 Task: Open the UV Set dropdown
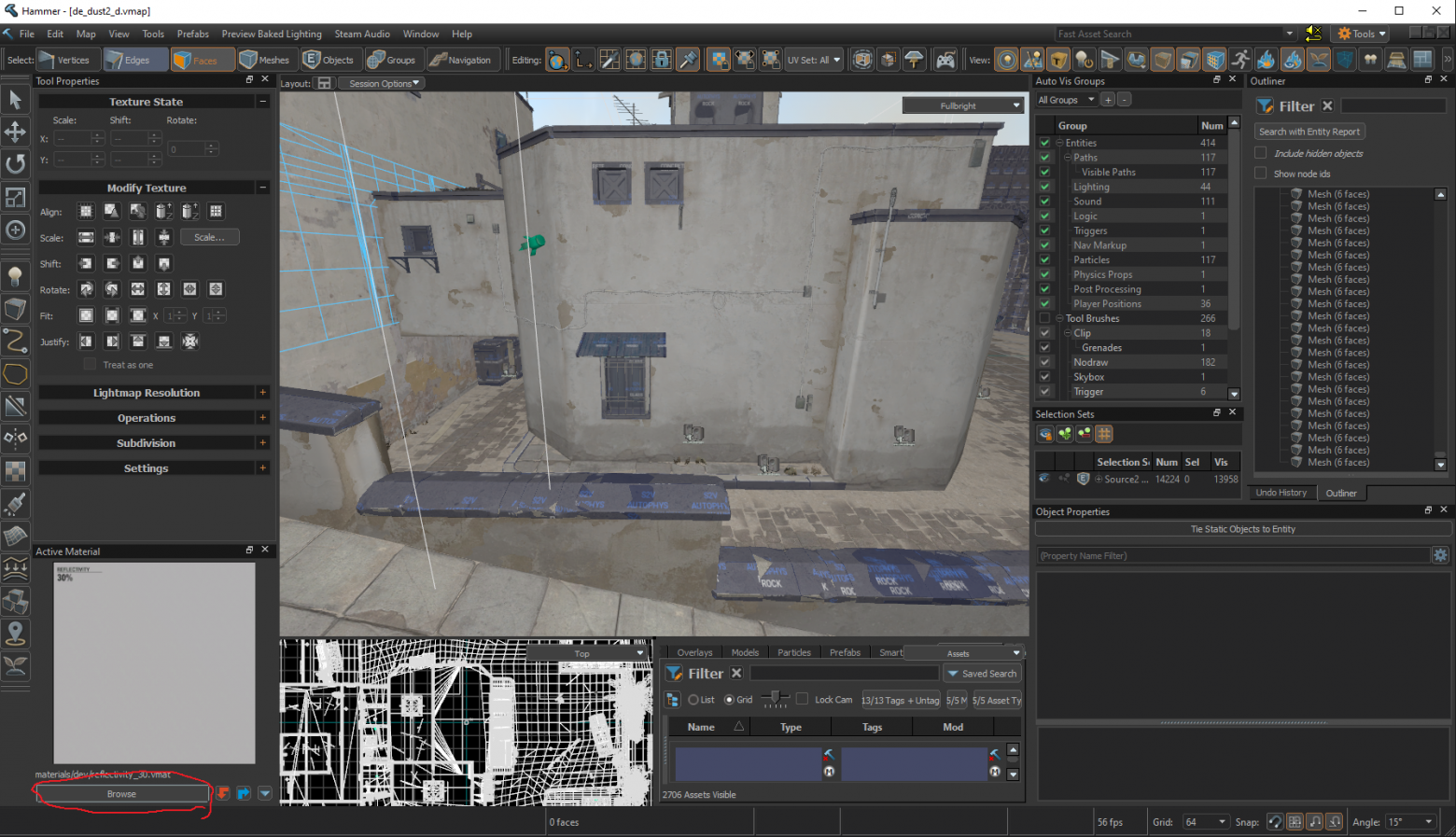[x=813, y=60]
